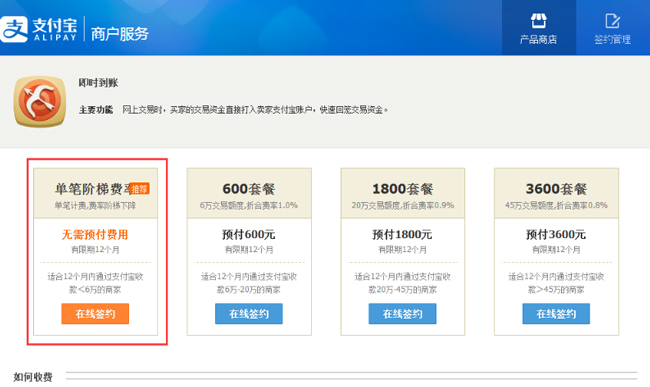
Task: Select the 3600套餐 plan heading
Action: [x=556, y=189]
